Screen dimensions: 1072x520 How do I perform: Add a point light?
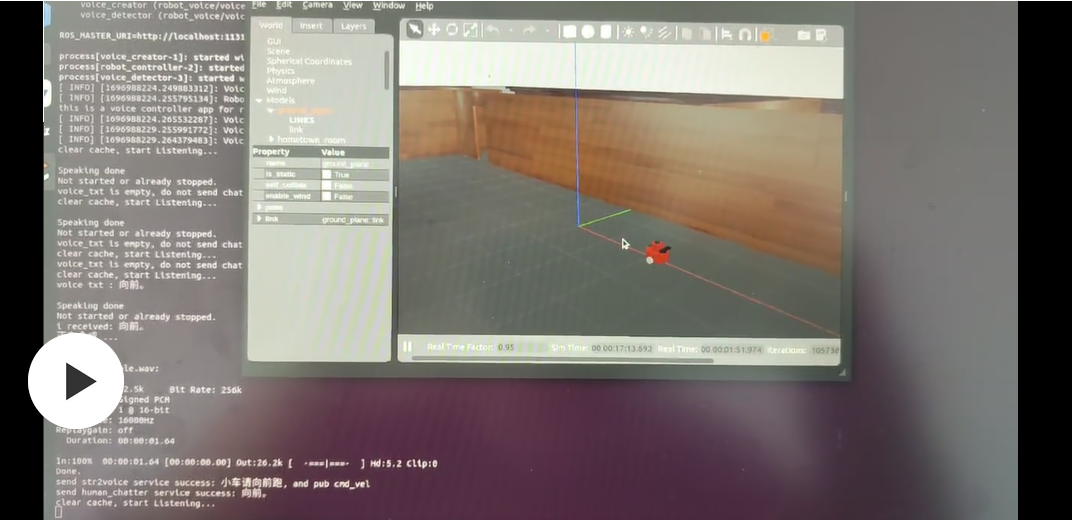(x=628, y=32)
